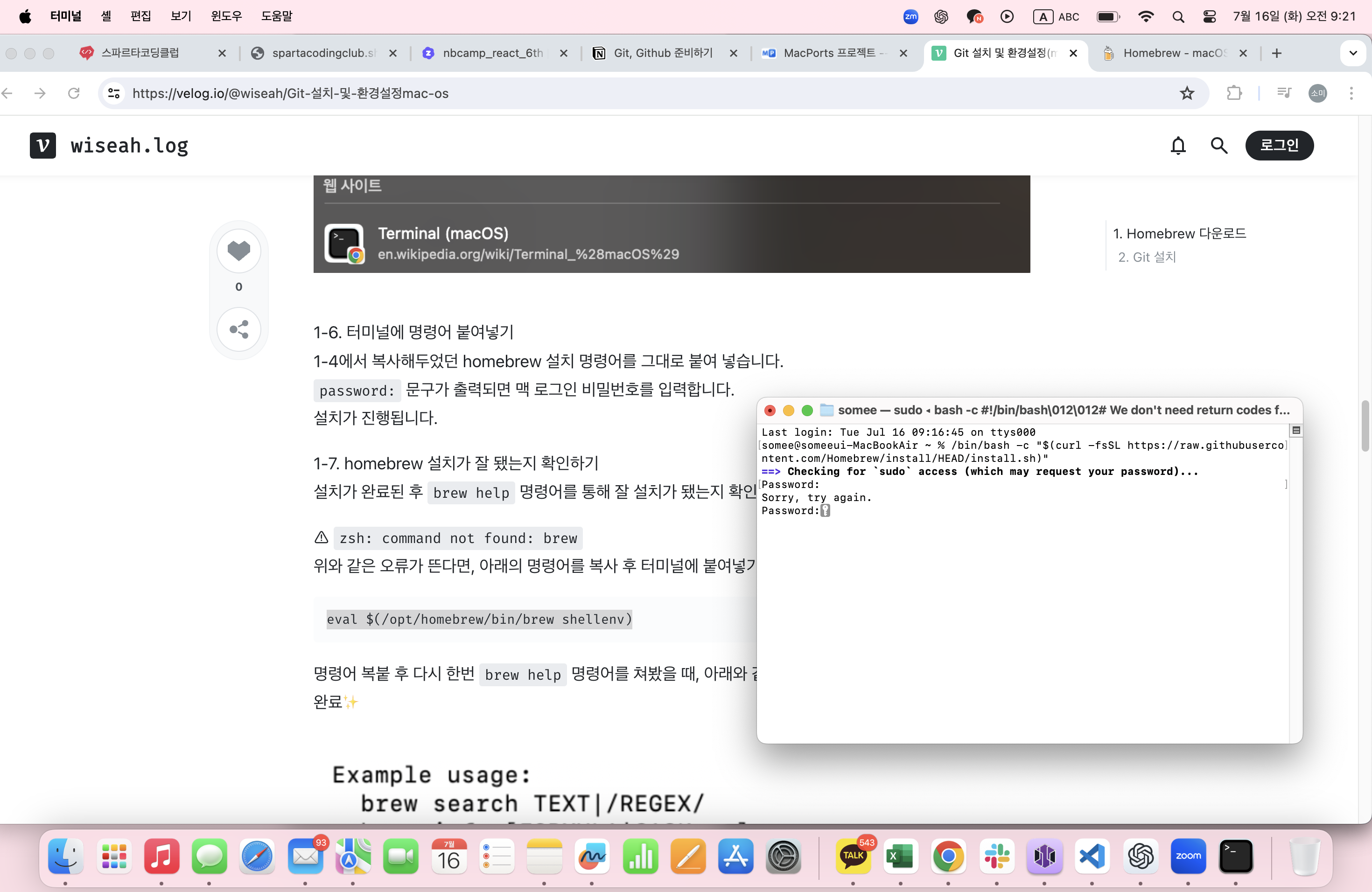Close the Git 설치 및 환경설정 tab
The image size is (1372, 892).
coord(1073,53)
